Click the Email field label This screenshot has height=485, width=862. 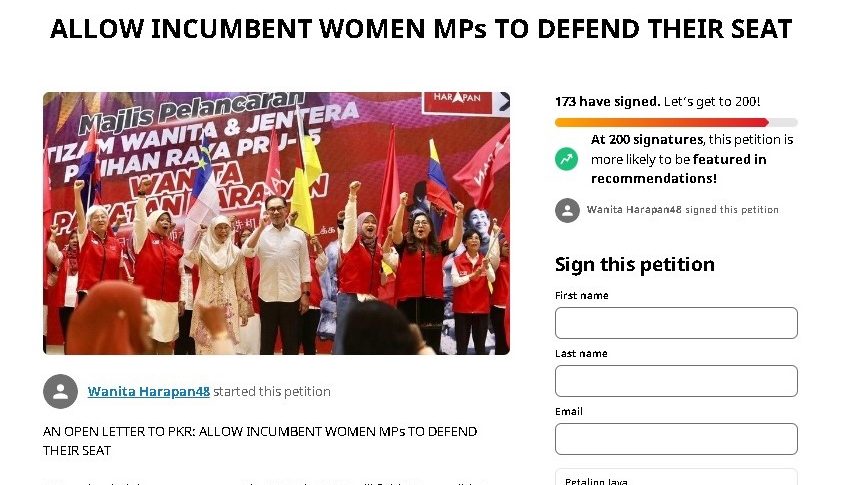[x=568, y=411]
